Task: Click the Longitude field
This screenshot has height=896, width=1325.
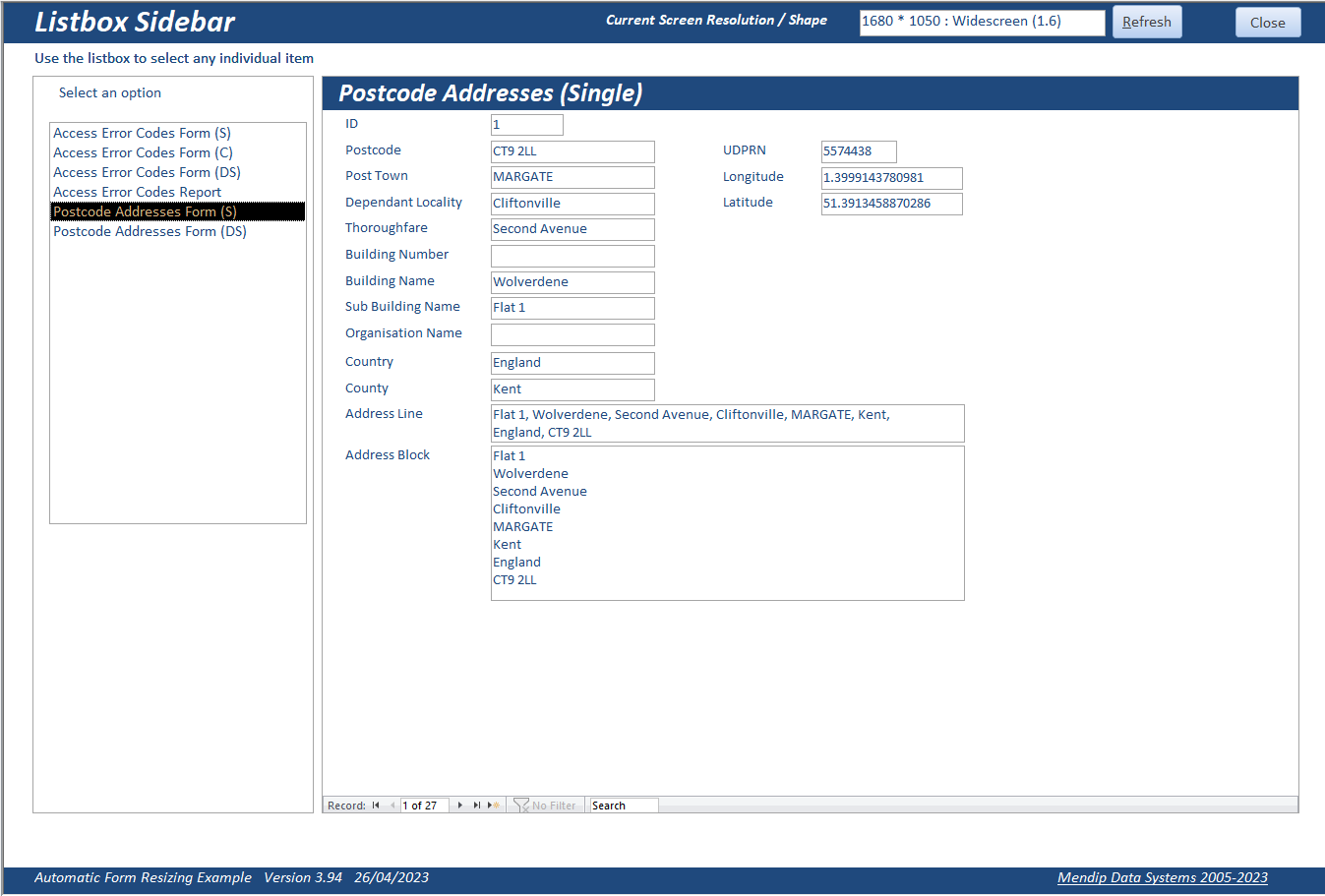Action: click(891, 178)
